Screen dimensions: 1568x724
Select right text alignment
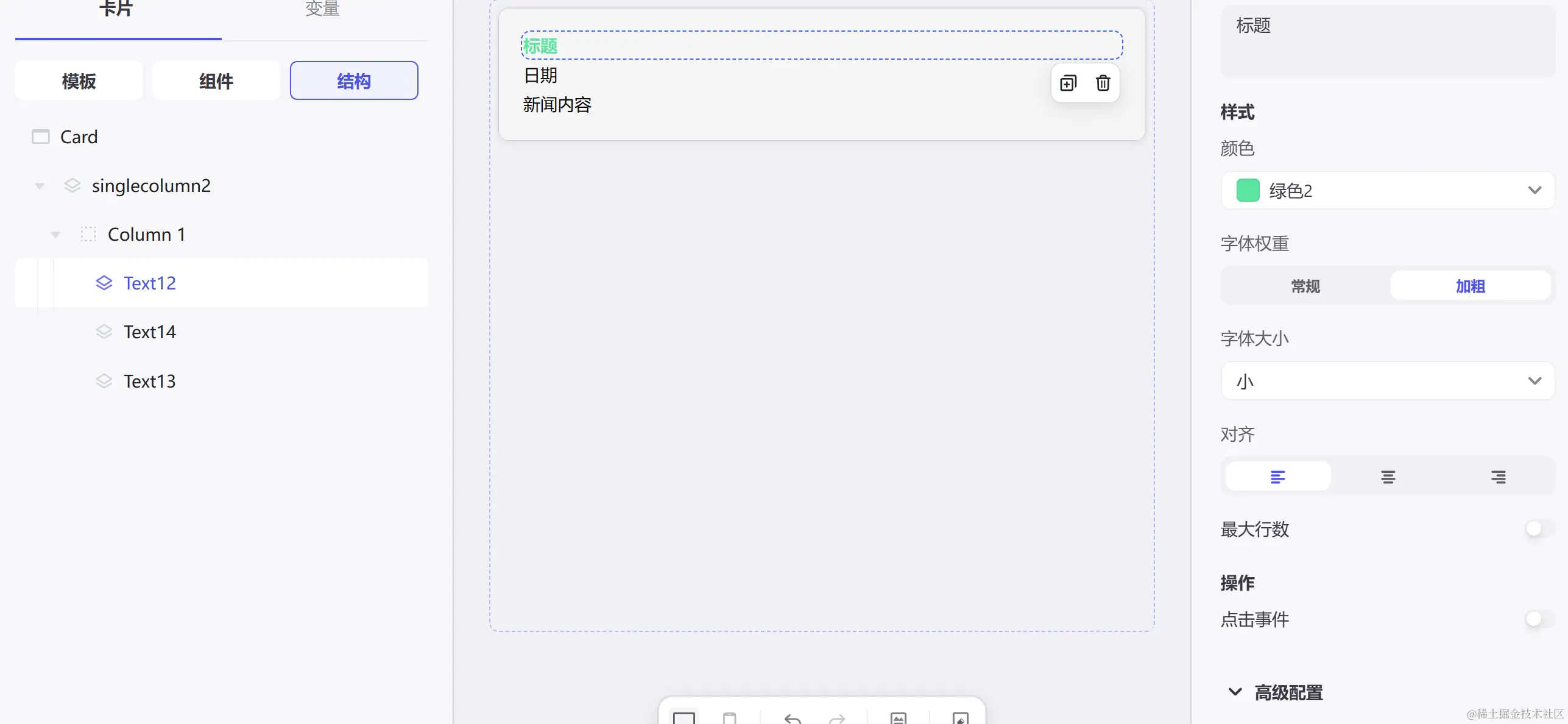pyautogui.click(x=1498, y=477)
